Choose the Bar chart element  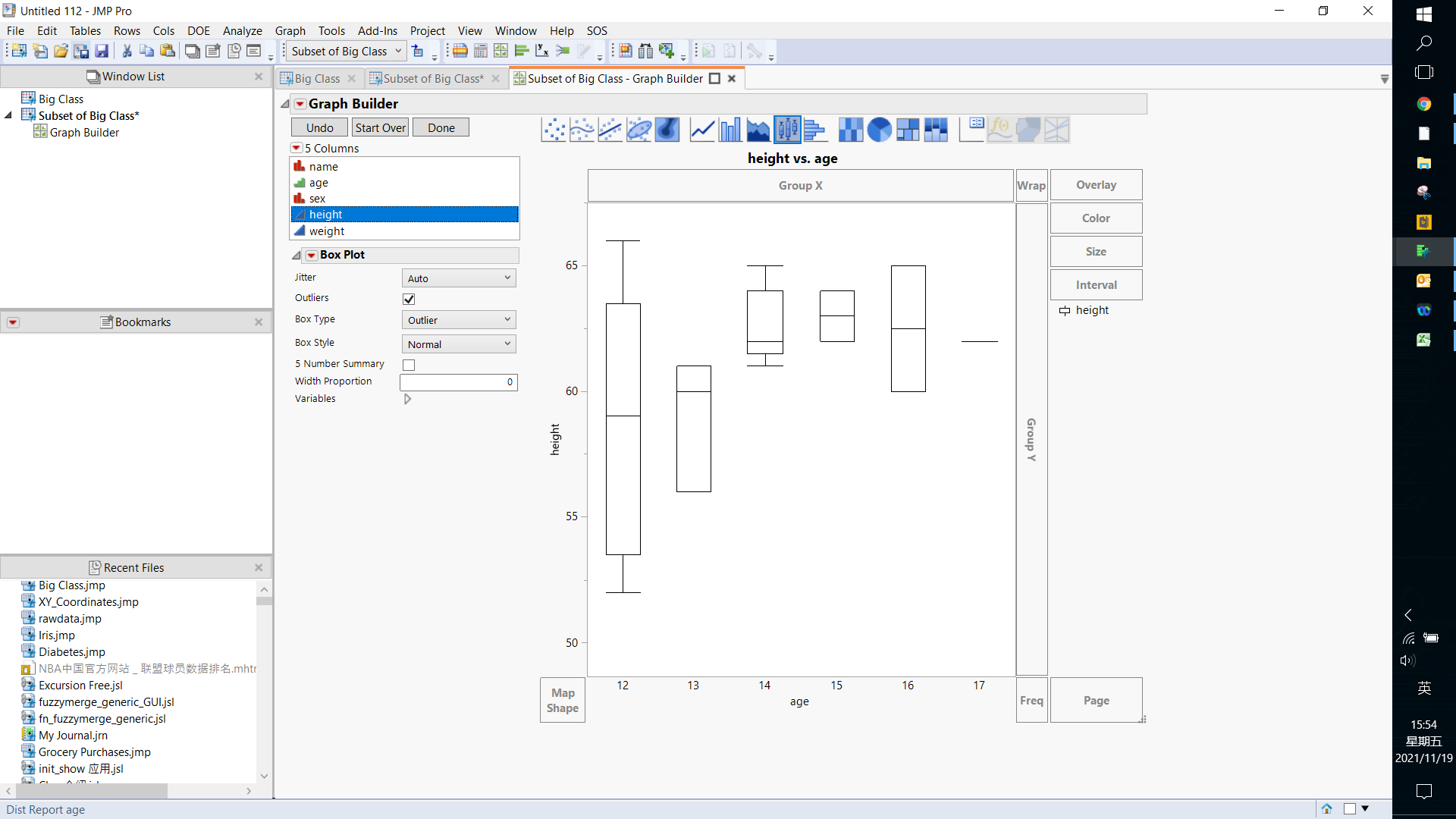tap(730, 130)
